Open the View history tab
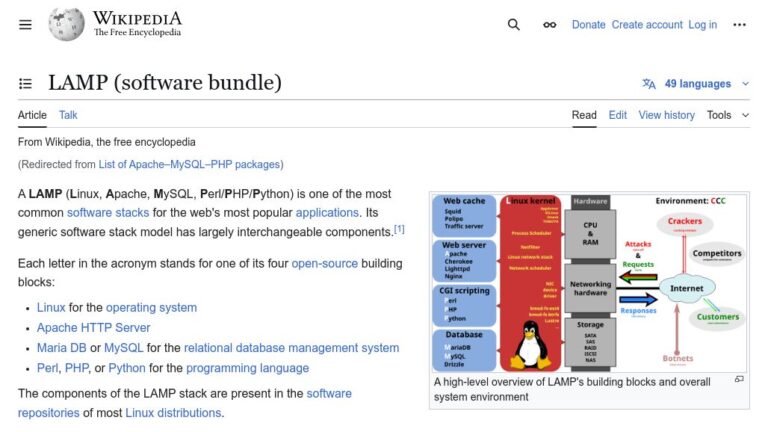Screen dimensions: 768x432 point(666,115)
